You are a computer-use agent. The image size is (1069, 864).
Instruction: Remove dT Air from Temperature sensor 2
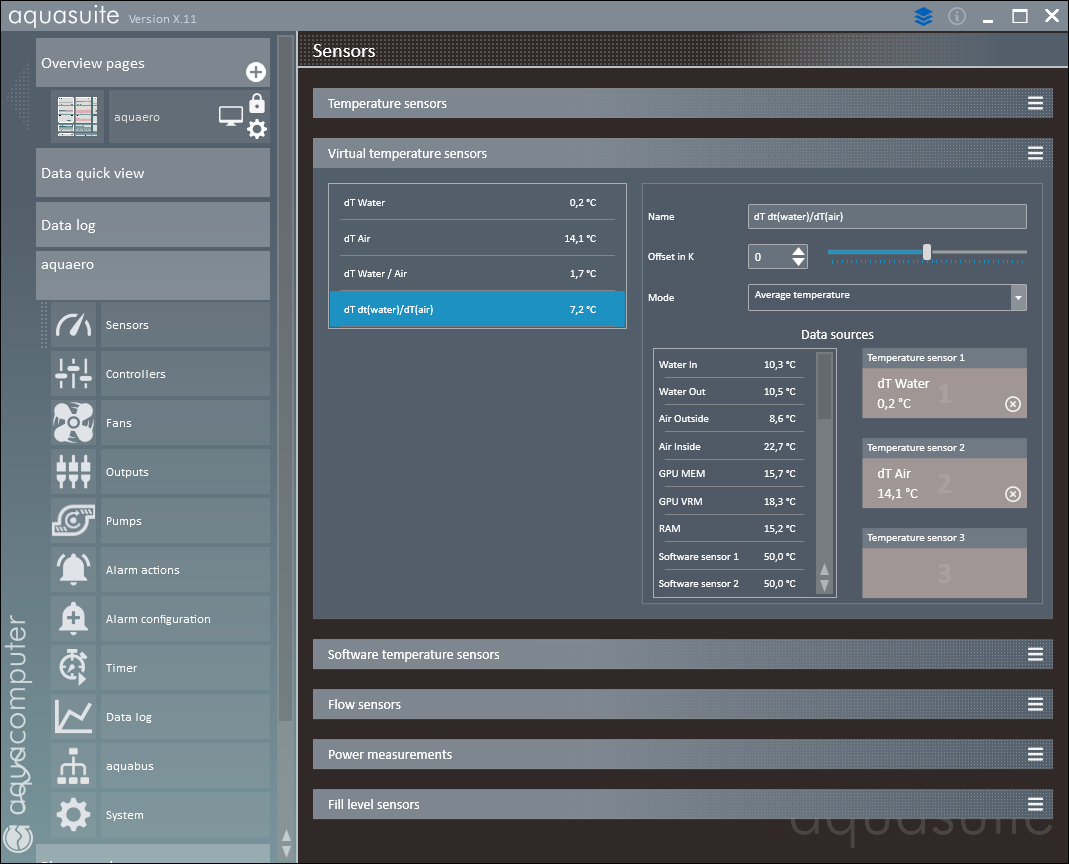[x=1013, y=494]
